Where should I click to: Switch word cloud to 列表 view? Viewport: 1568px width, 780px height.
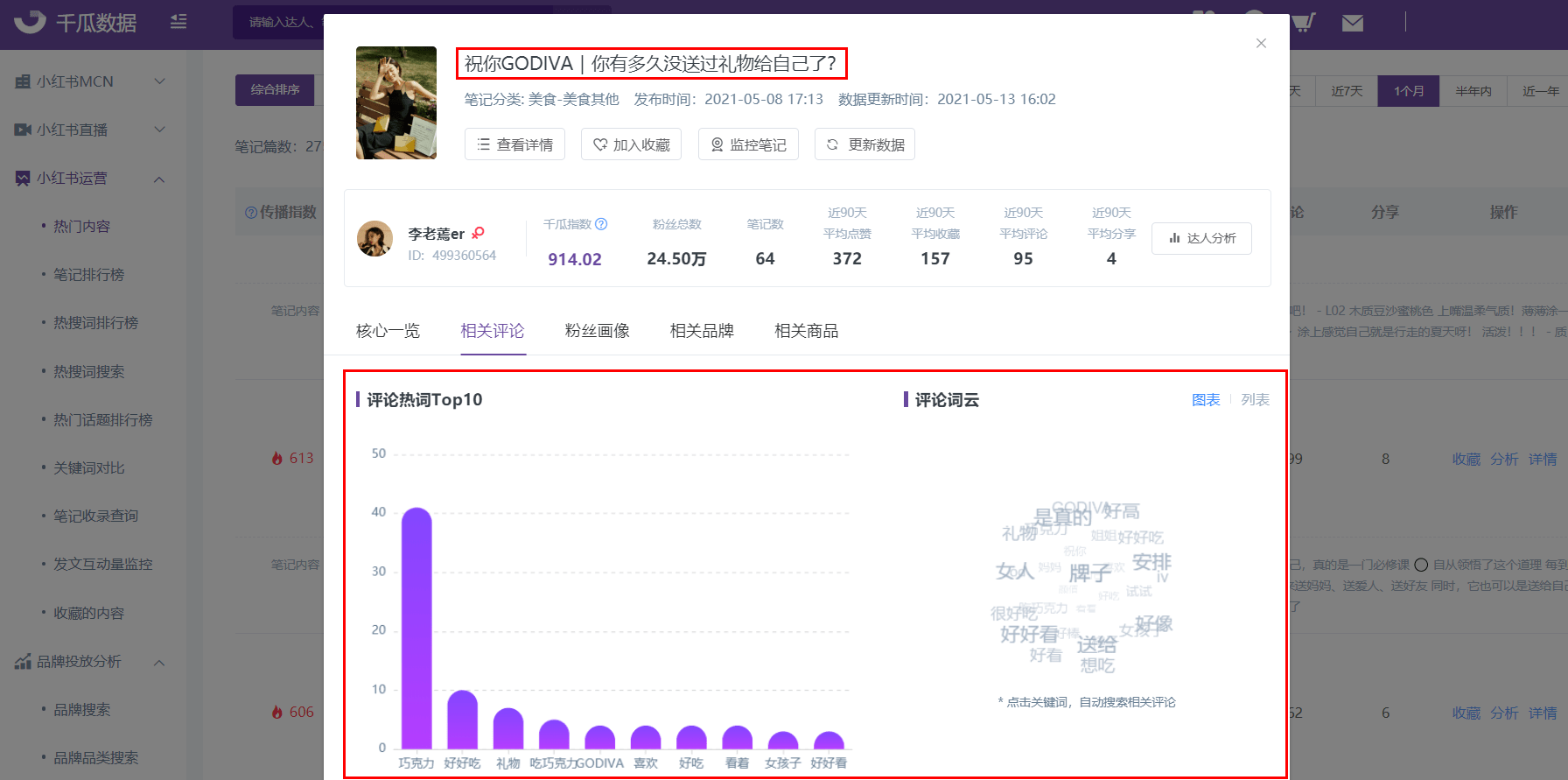click(1255, 400)
